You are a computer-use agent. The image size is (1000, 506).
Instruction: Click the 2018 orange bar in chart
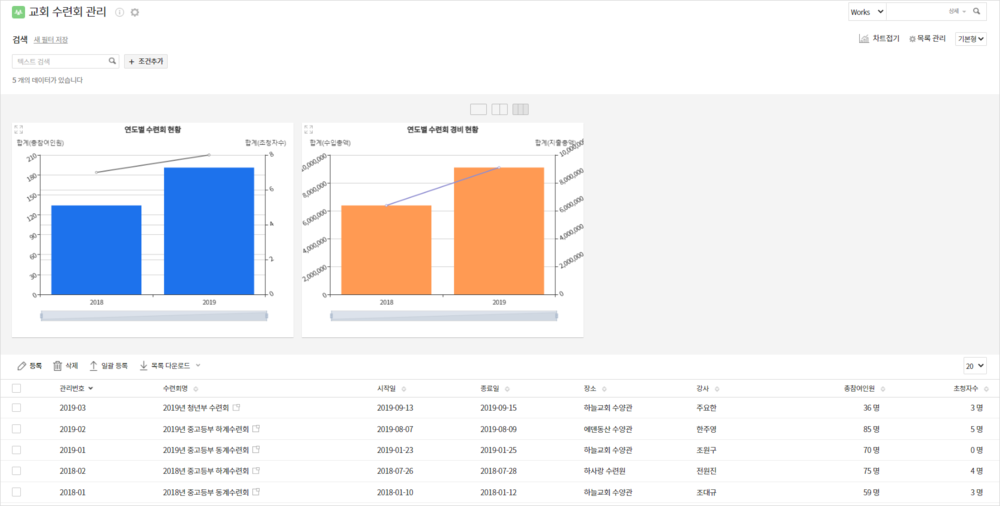coord(386,250)
